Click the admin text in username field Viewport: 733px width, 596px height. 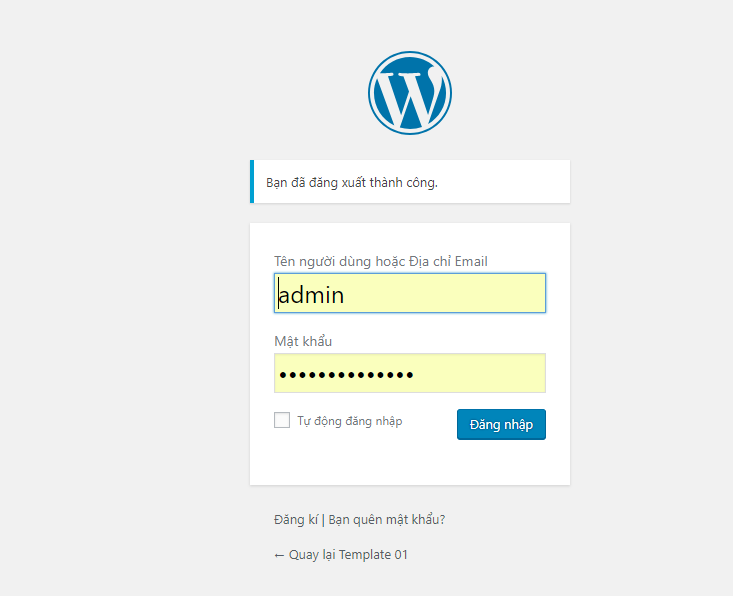pos(311,295)
